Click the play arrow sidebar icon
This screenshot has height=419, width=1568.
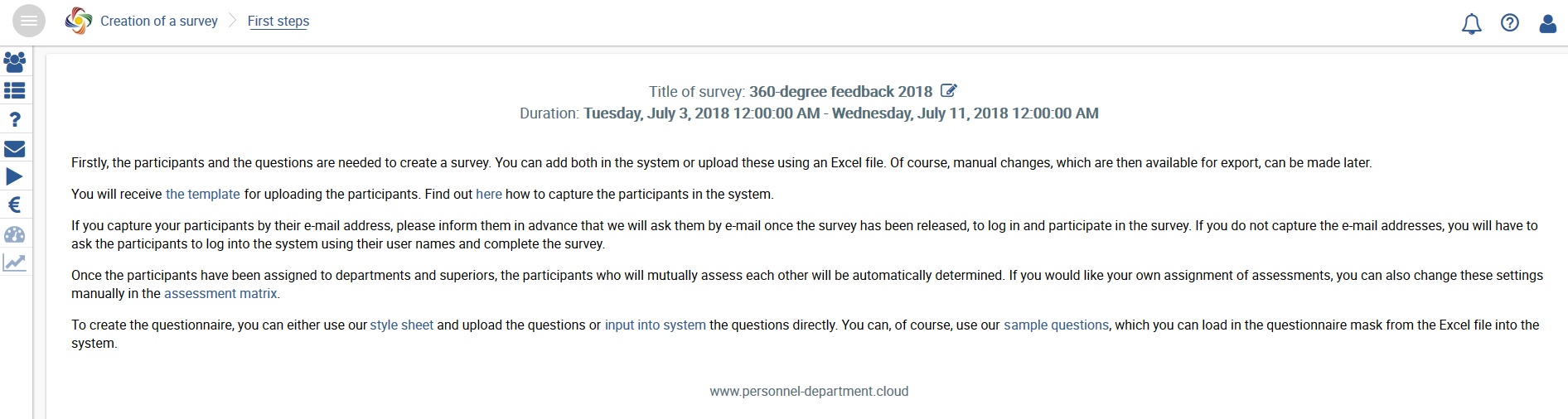coord(15,176)
